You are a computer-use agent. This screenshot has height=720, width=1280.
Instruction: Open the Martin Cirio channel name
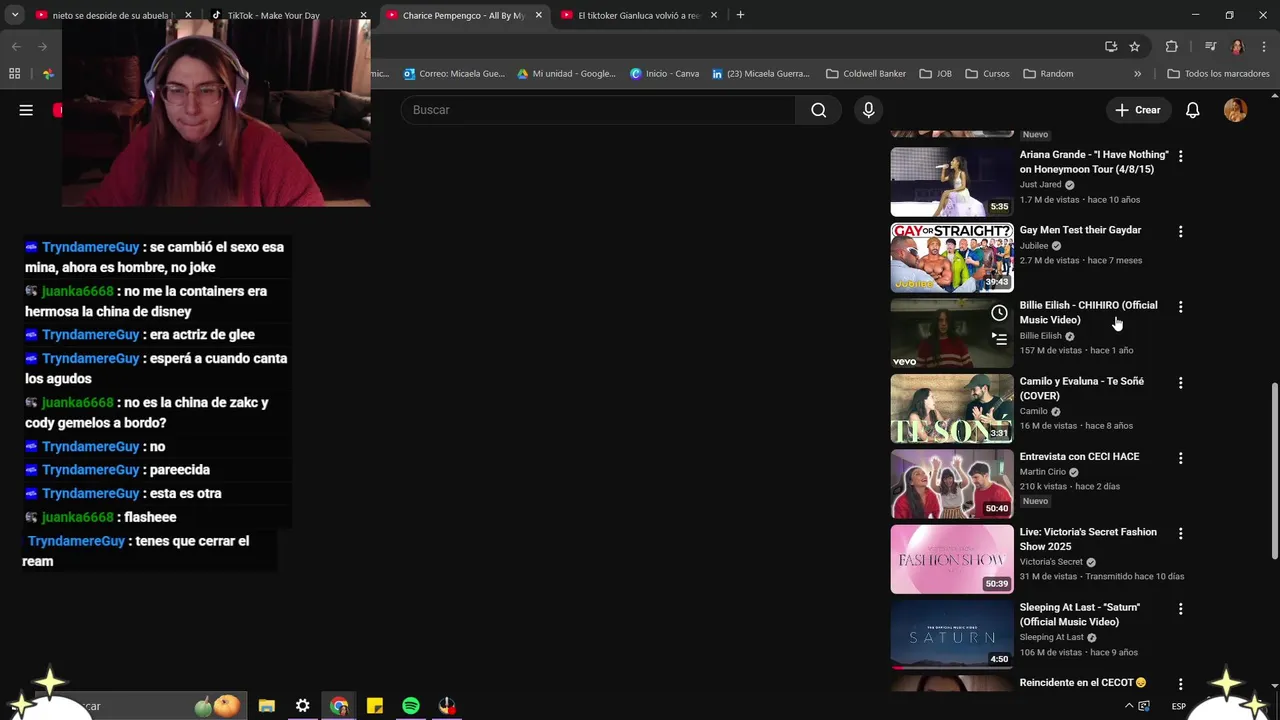pyautogui.click(x=1042, y=472)
